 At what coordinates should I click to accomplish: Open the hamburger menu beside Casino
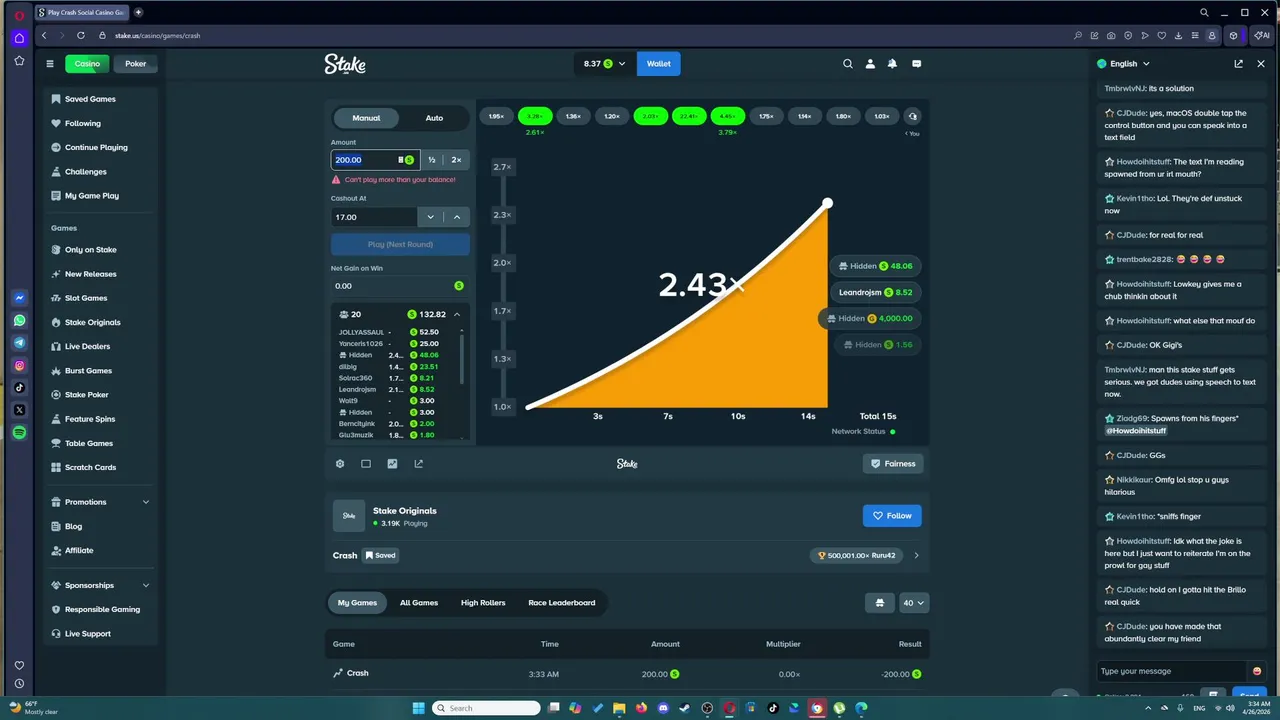(x=50, y=64)
